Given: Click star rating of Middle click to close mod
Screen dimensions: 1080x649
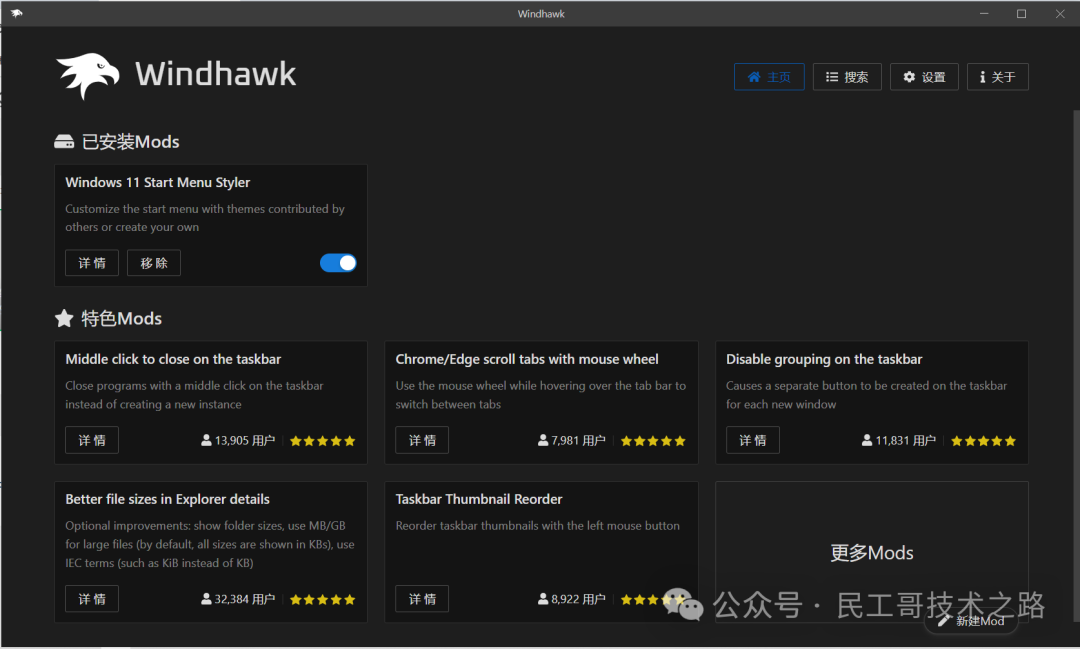Looking at the screenshot, I should pyautogui.click(x=322, y=441).
